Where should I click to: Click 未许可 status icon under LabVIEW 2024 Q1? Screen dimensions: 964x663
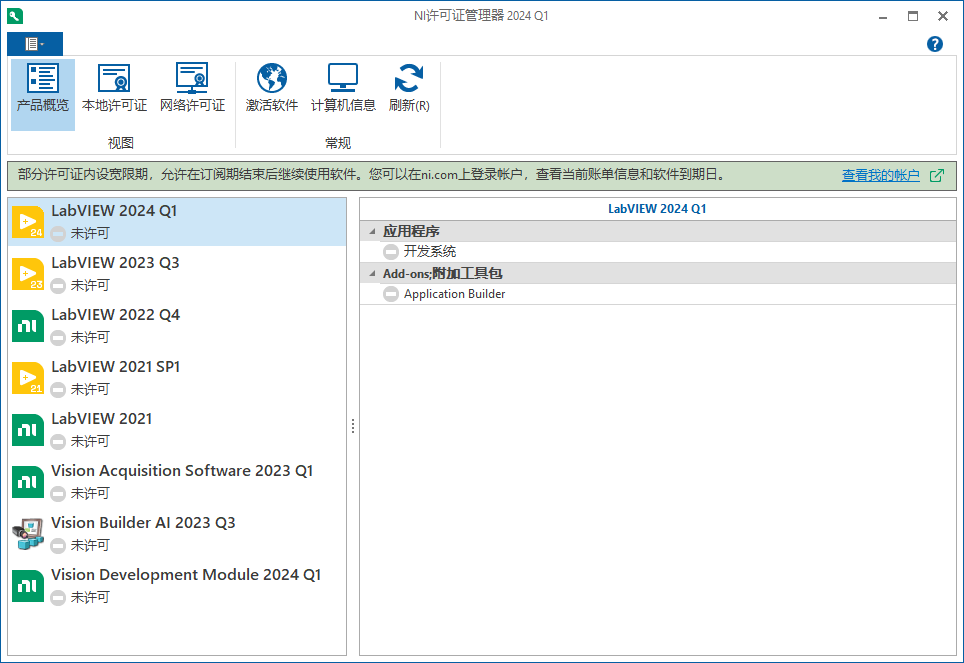pyautogui.click(x=58, y=234)
